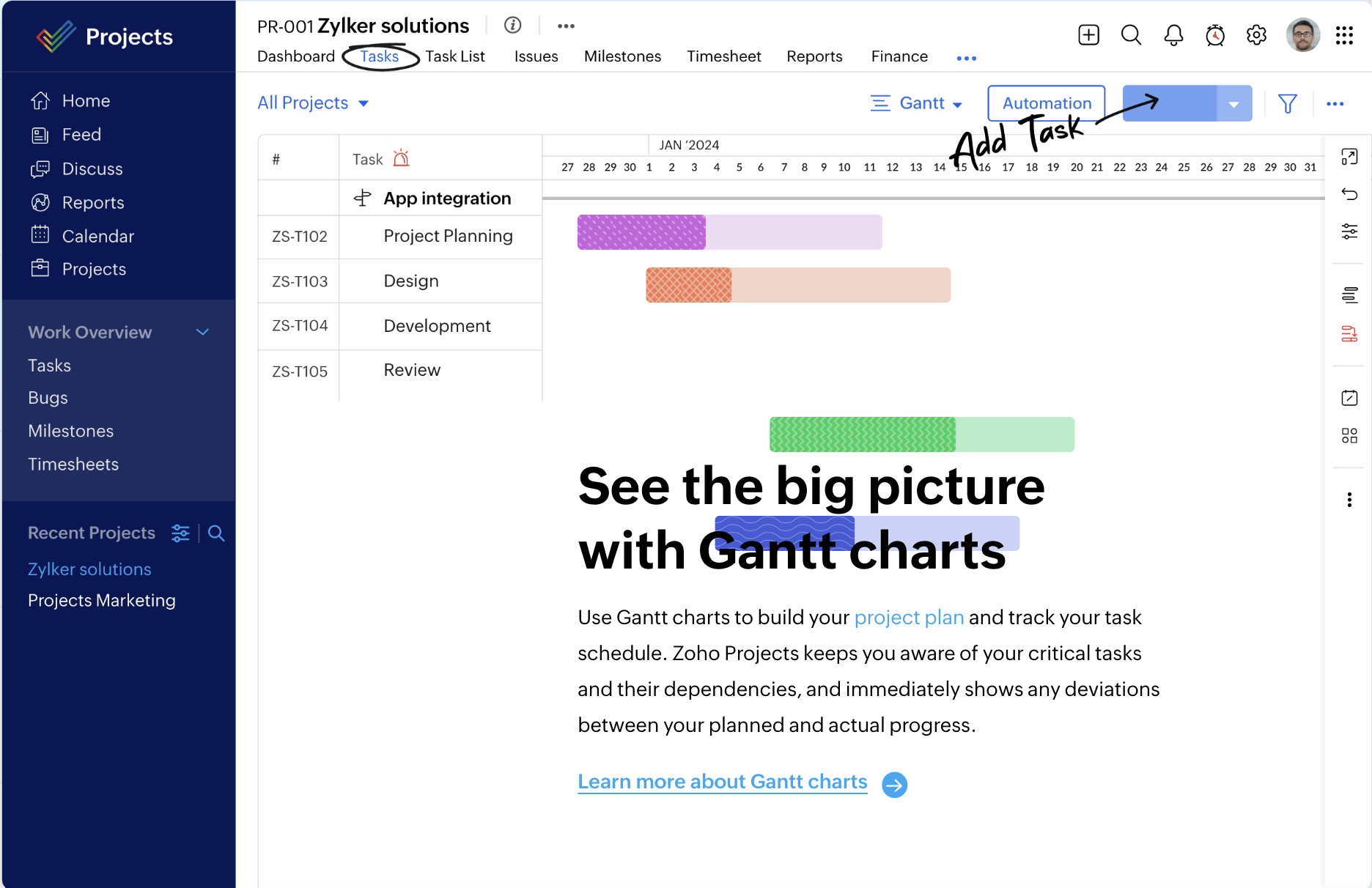This screenshot has width=1372, height=888.
Task: Open vertical ellipsis in right toolbar
Action: [1349, 500]
